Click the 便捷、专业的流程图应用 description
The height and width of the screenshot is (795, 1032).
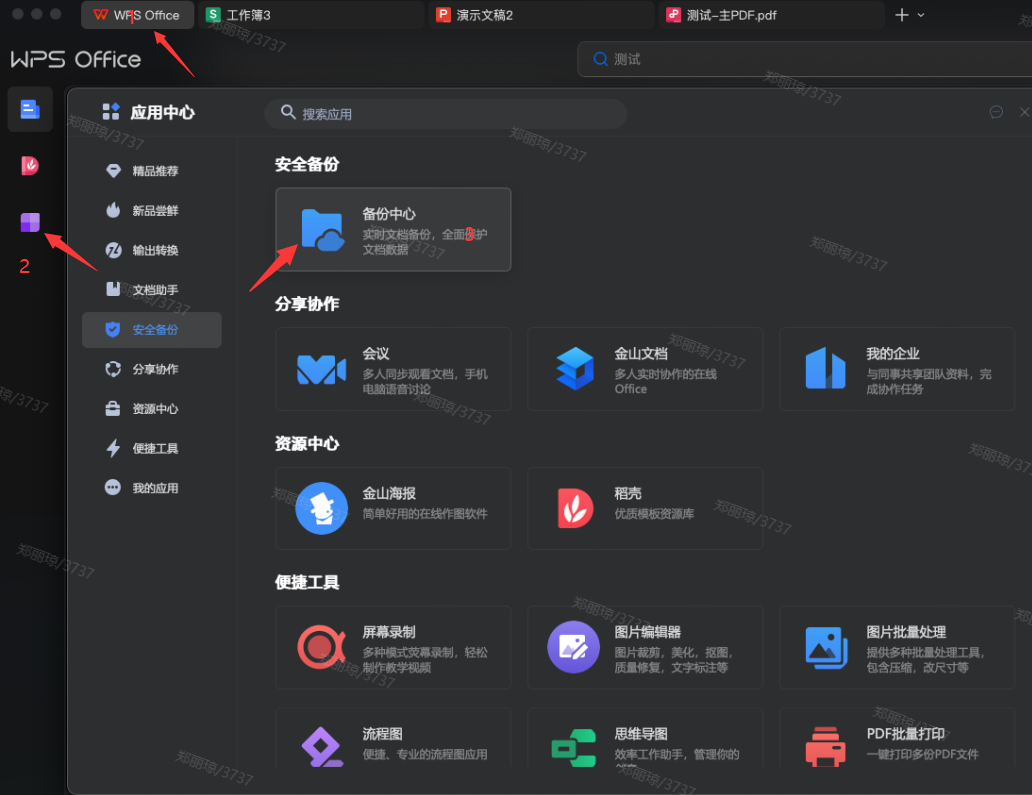(x=425, y=754)
